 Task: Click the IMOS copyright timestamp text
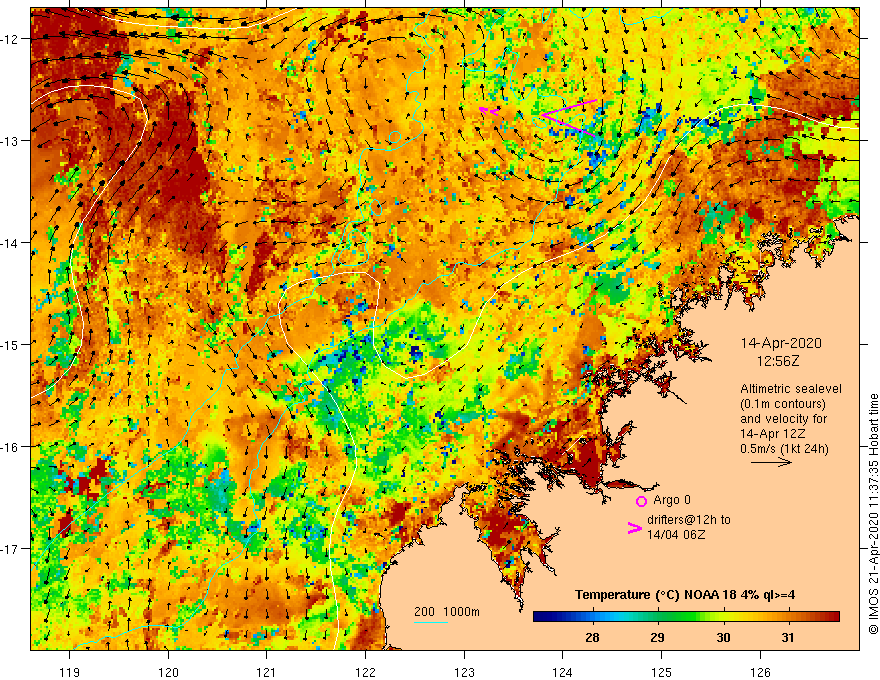[873, 514]
